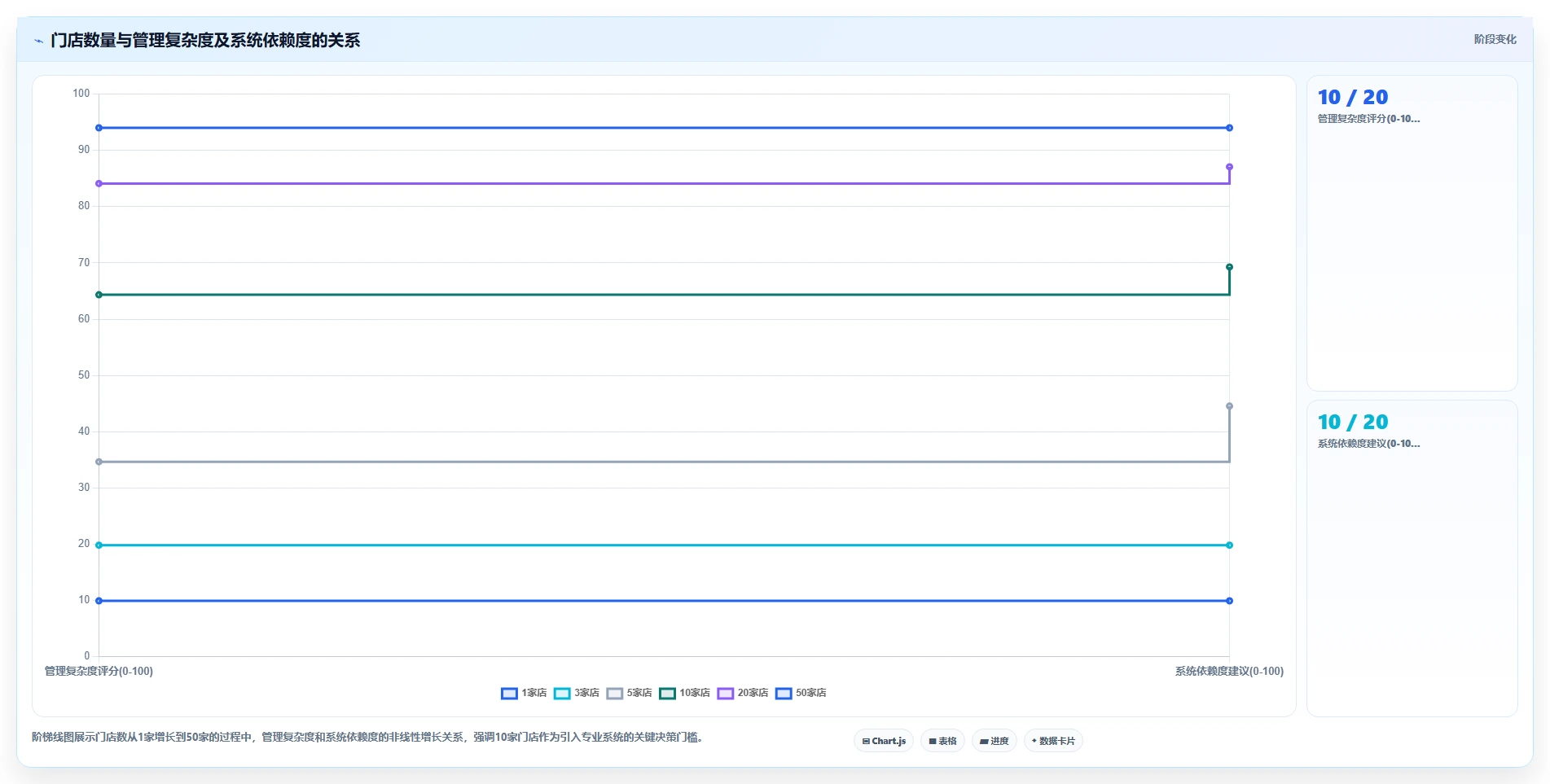The width and height of the screenshot is (1550, 784).
Task: Click the 10家店 green point at 系统依赖度建议
Action: click(x=1229, y=267)
